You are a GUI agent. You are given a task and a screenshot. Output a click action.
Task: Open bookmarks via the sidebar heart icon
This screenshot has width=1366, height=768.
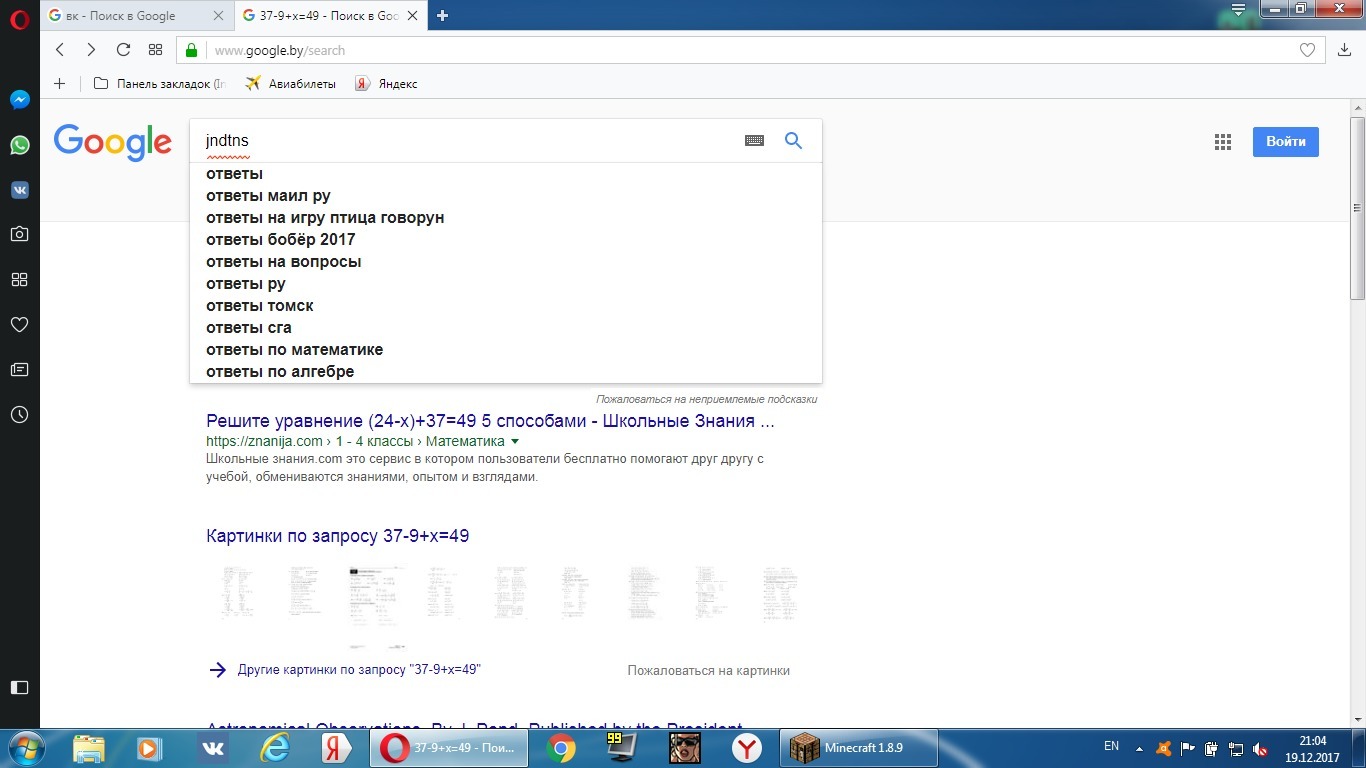tap(19, 324)
